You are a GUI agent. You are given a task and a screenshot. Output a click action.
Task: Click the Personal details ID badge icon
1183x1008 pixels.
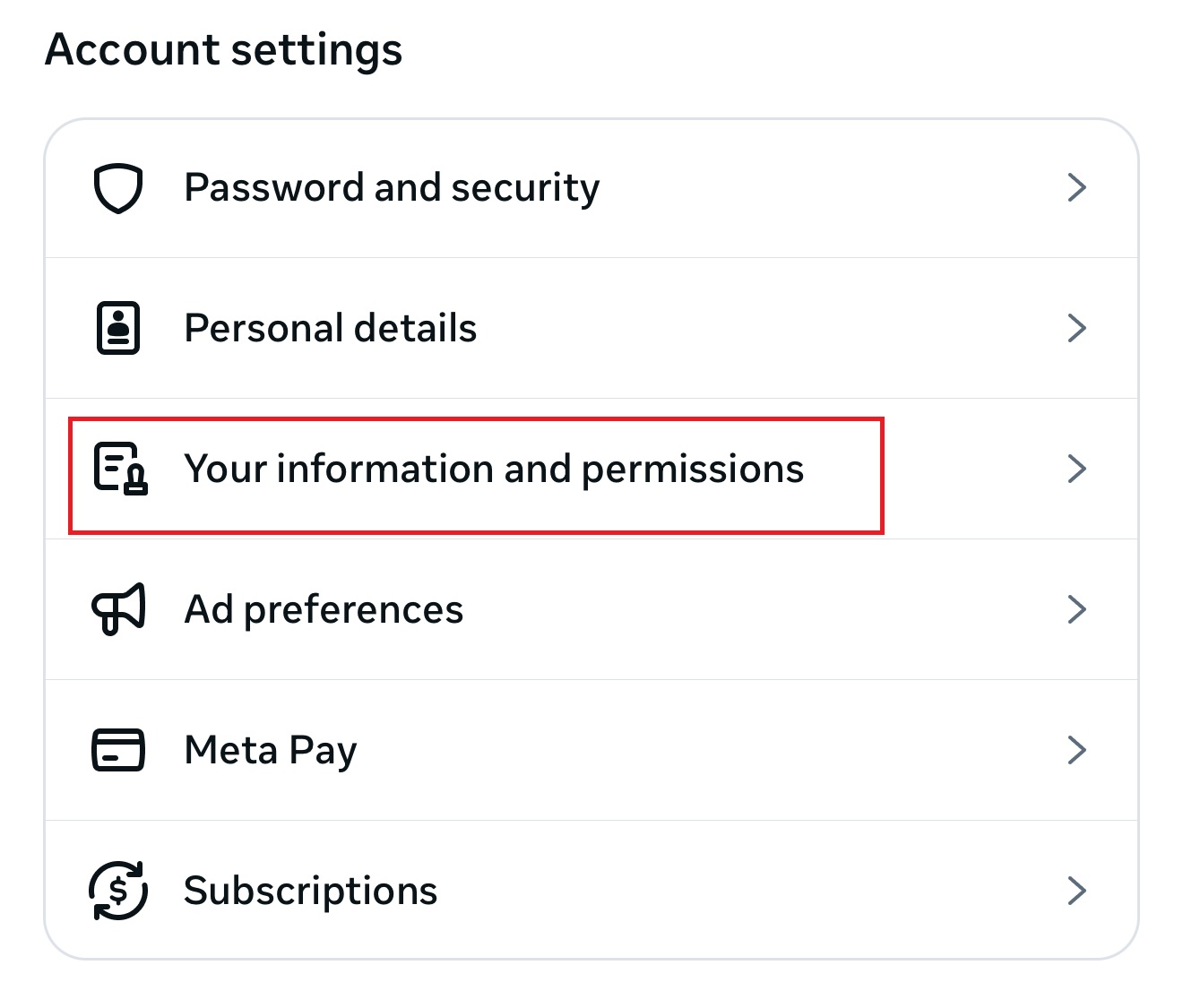click(x=118, y=328)
